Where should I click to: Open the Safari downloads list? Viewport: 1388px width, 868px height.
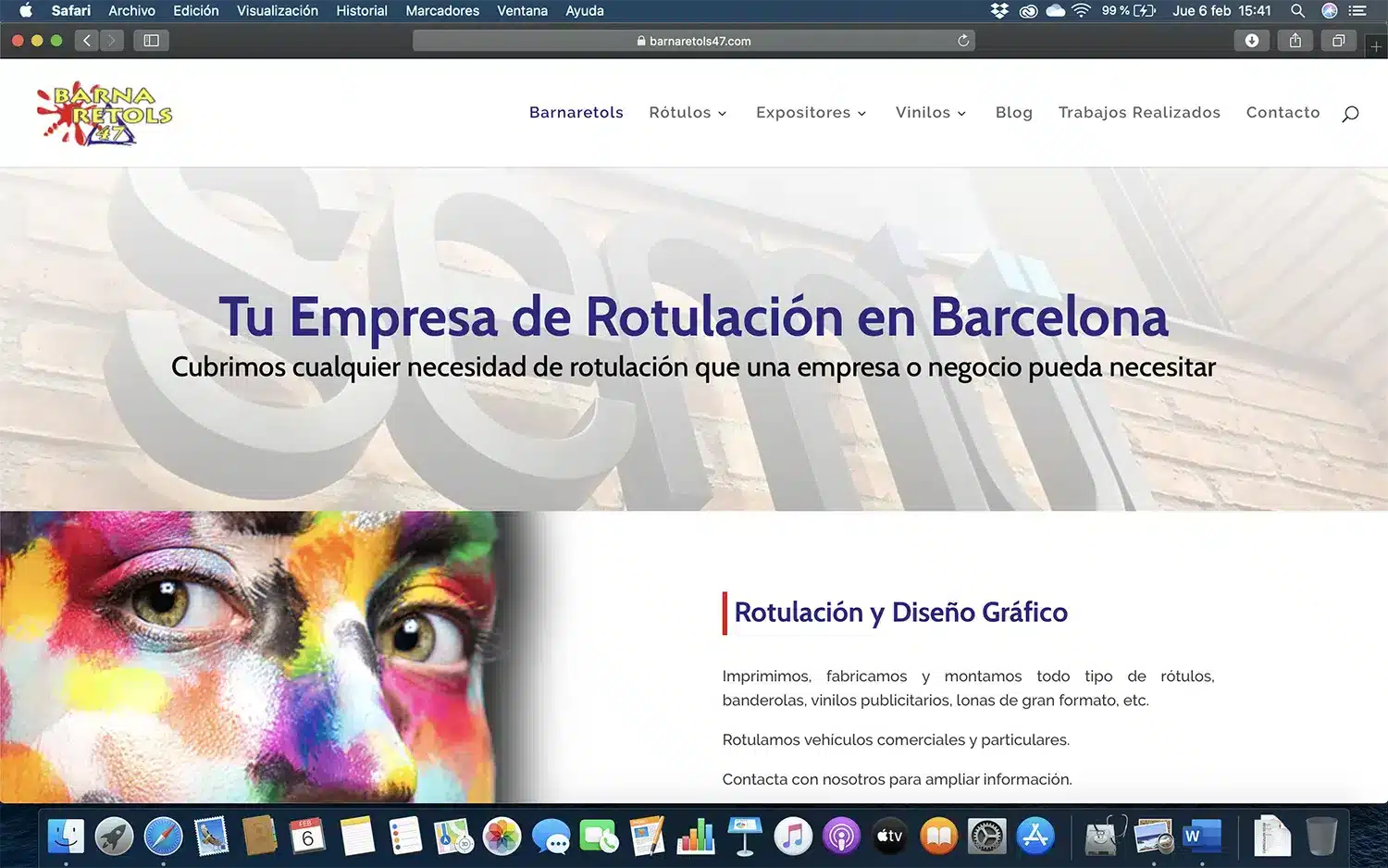coord(1251,41)
